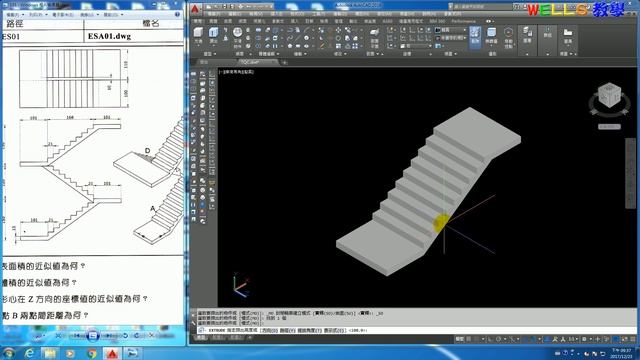Open Internet Explorer from the taskbar

[x=29, y=353]
